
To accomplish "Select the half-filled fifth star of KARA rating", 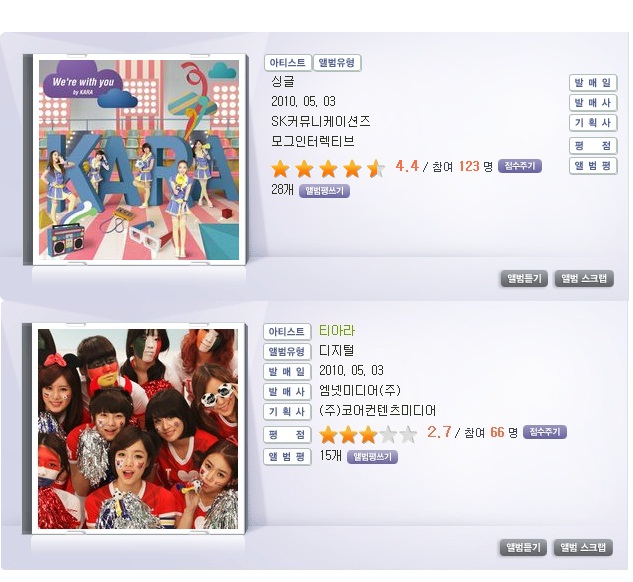I will 376,169.
